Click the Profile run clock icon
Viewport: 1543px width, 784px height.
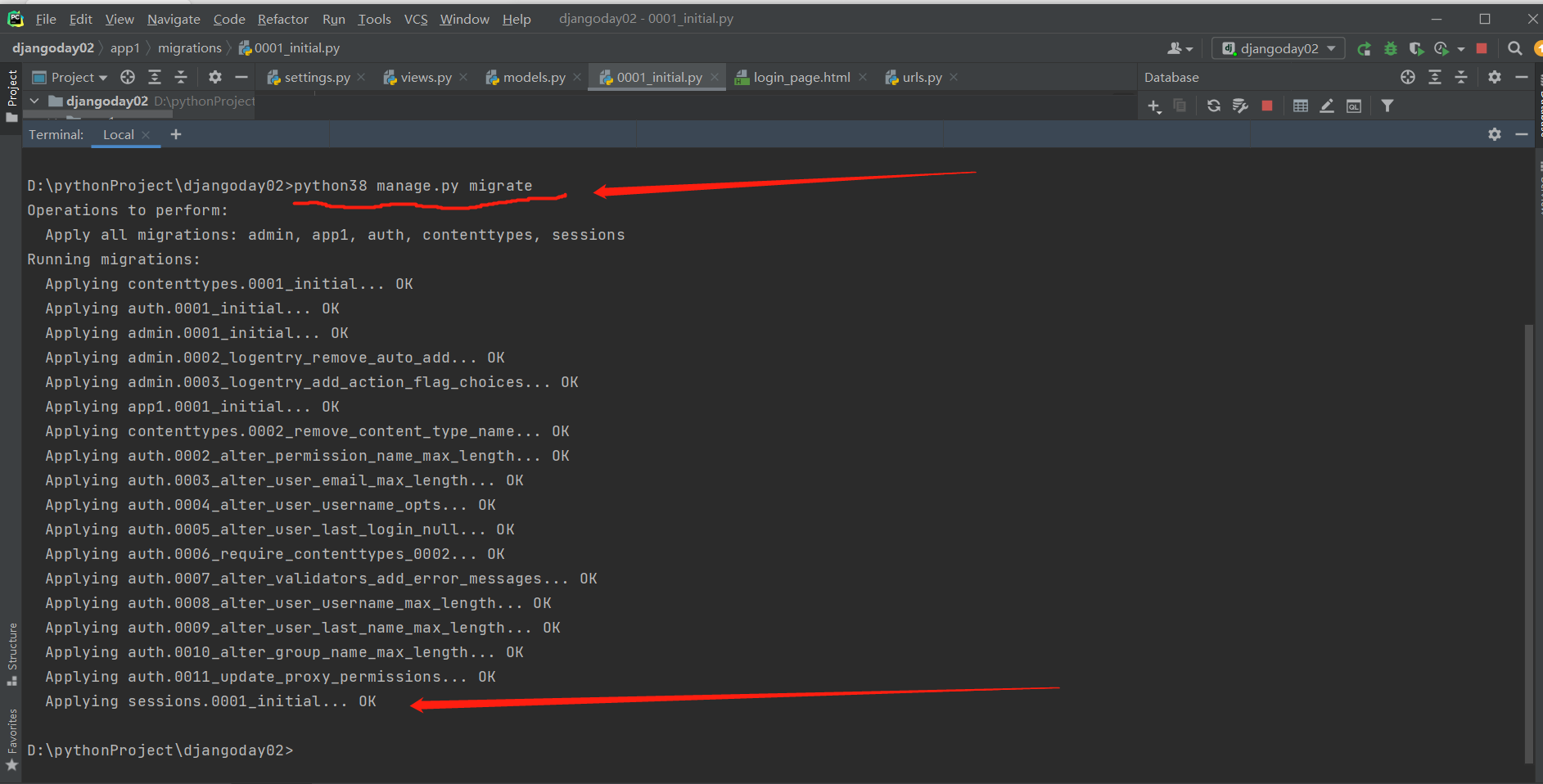click(x=1441, y=49)
